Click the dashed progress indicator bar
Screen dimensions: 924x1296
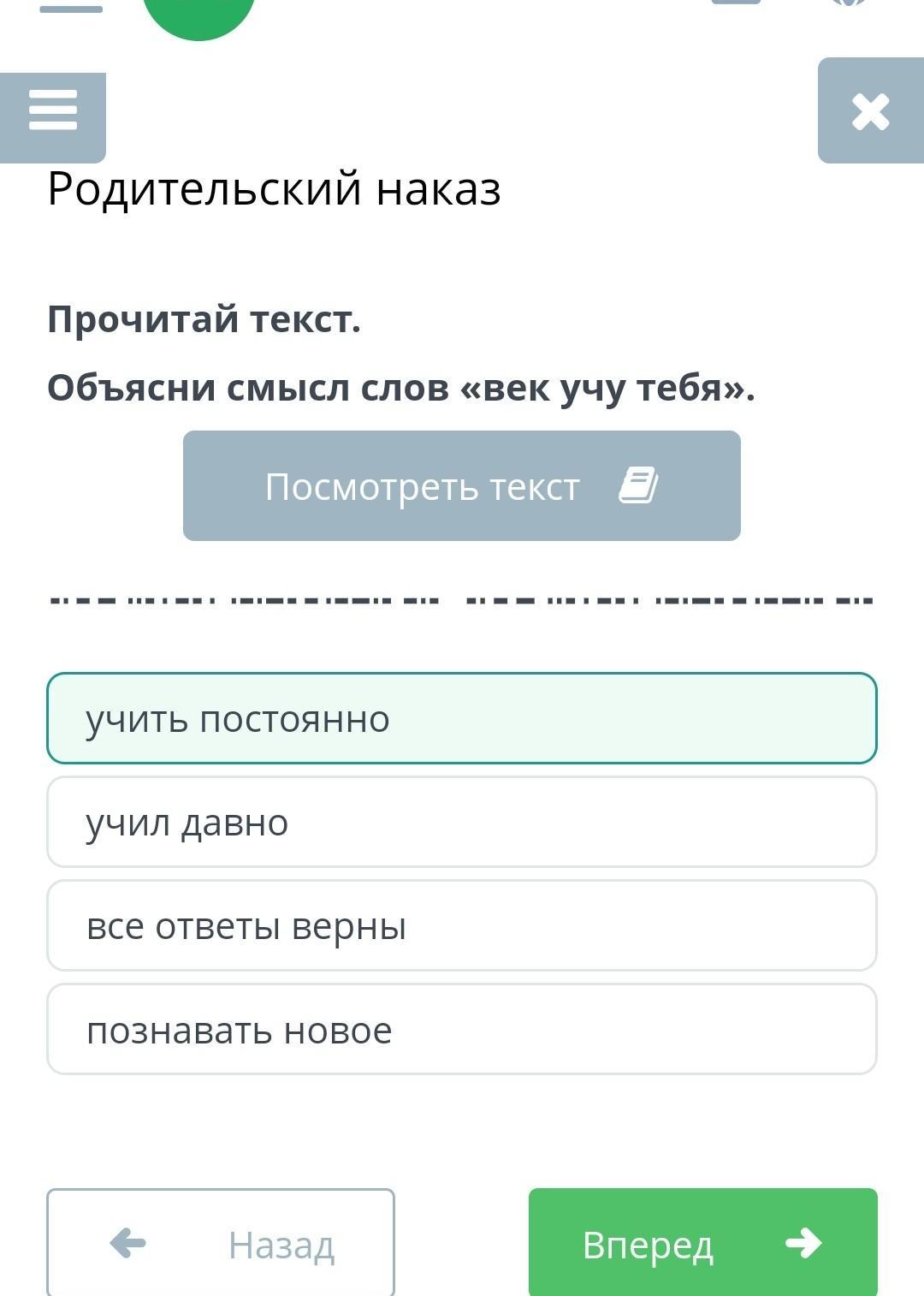(462, 600)
